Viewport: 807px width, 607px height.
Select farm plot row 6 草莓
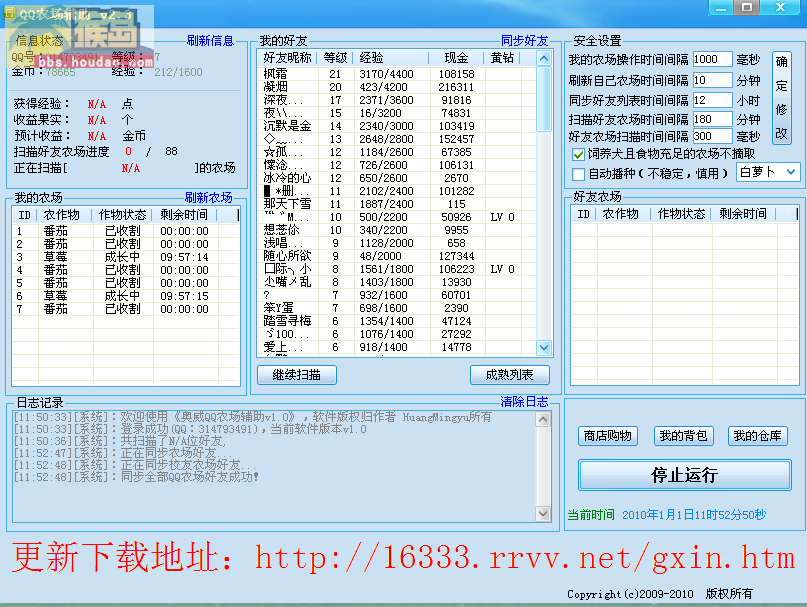click(x=126, y=296)
